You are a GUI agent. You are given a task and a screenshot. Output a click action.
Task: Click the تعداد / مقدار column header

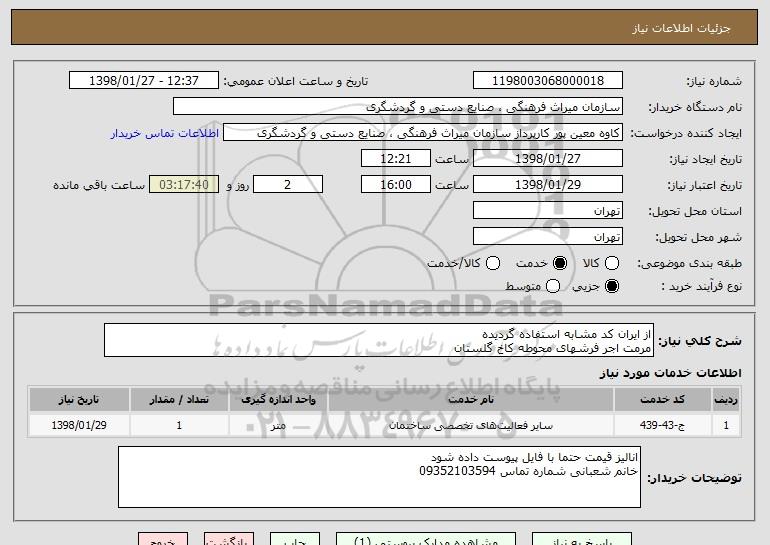point(179,400)
